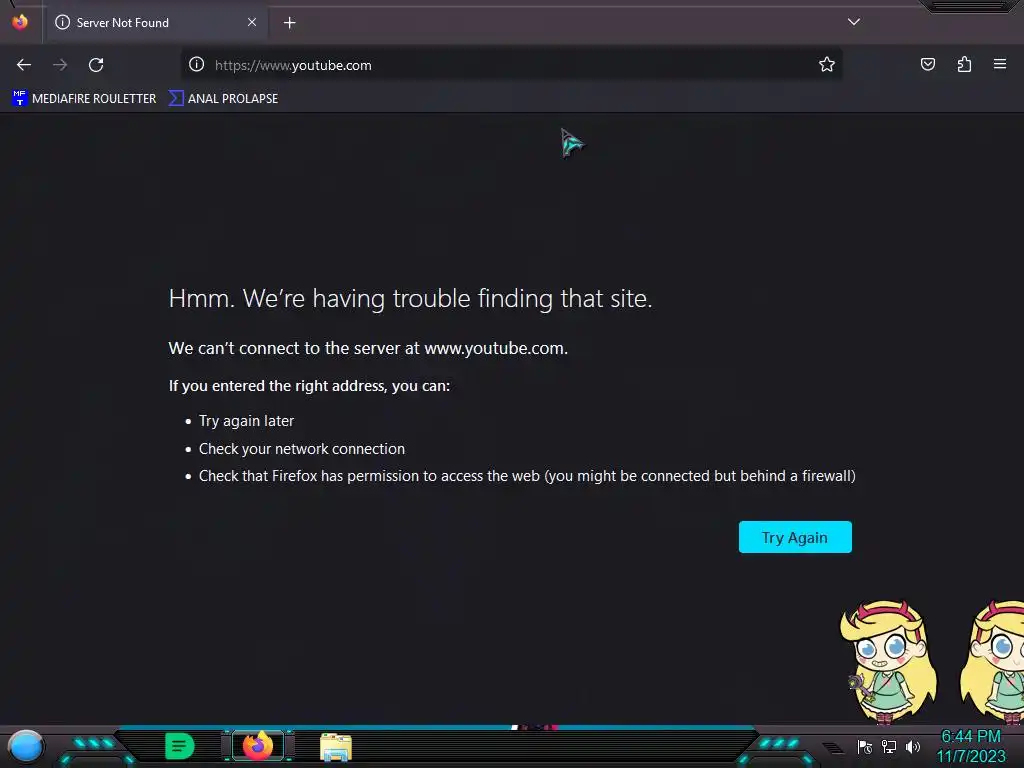Click the heading 'Hmm. We're having trouble finding that site.'

pyautogui.click(x=410, y=298)
